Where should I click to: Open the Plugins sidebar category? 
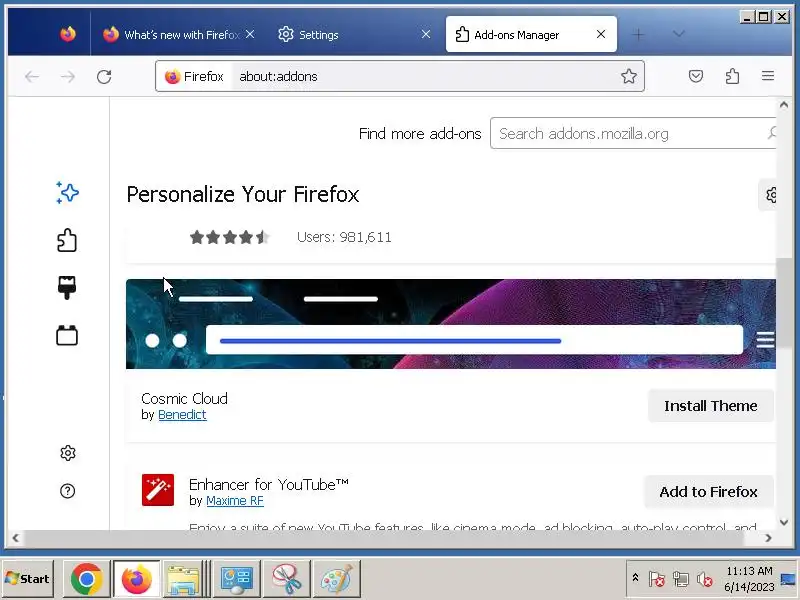67,335
